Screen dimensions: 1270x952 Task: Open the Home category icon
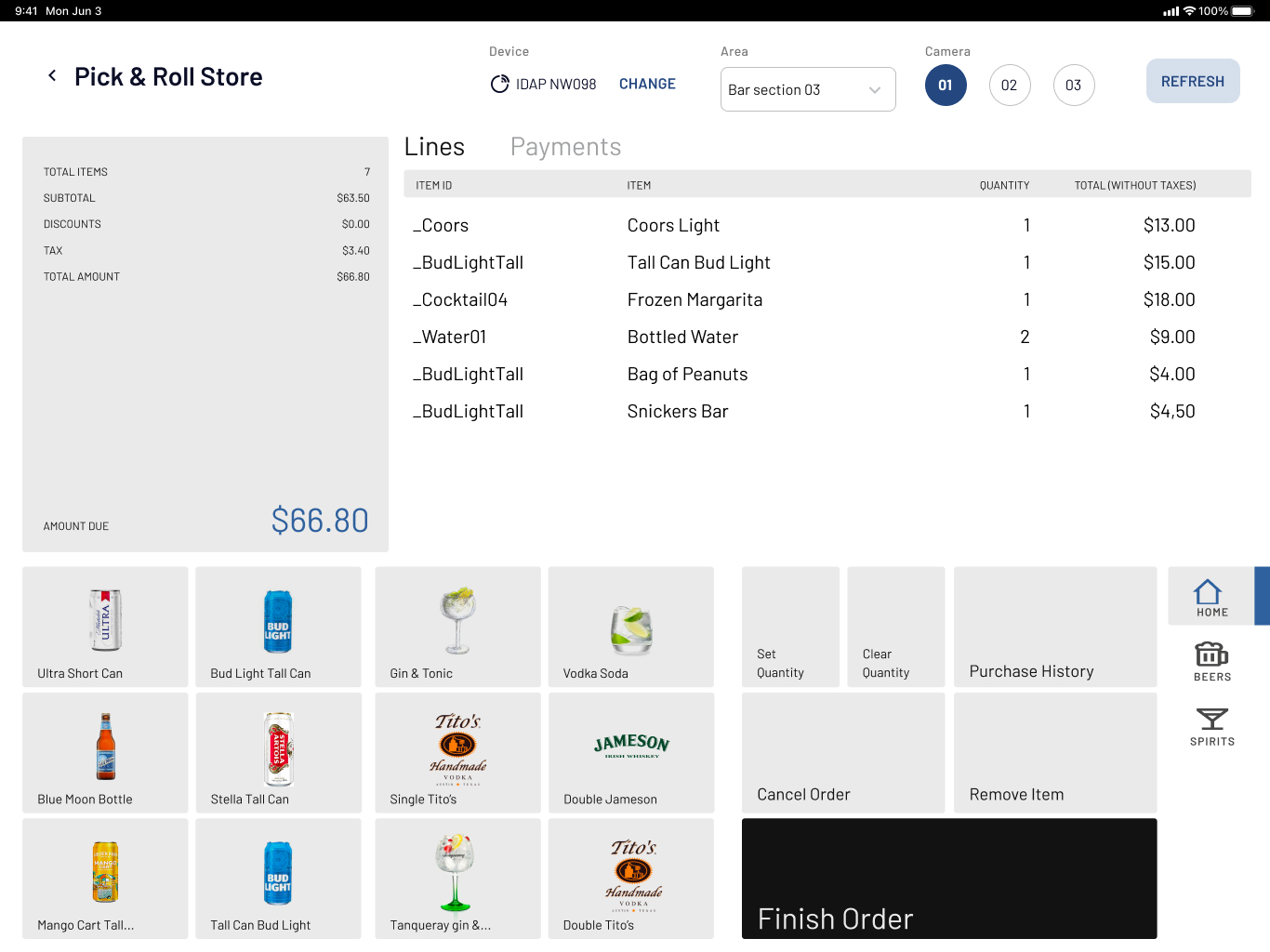pos(1210,597)
